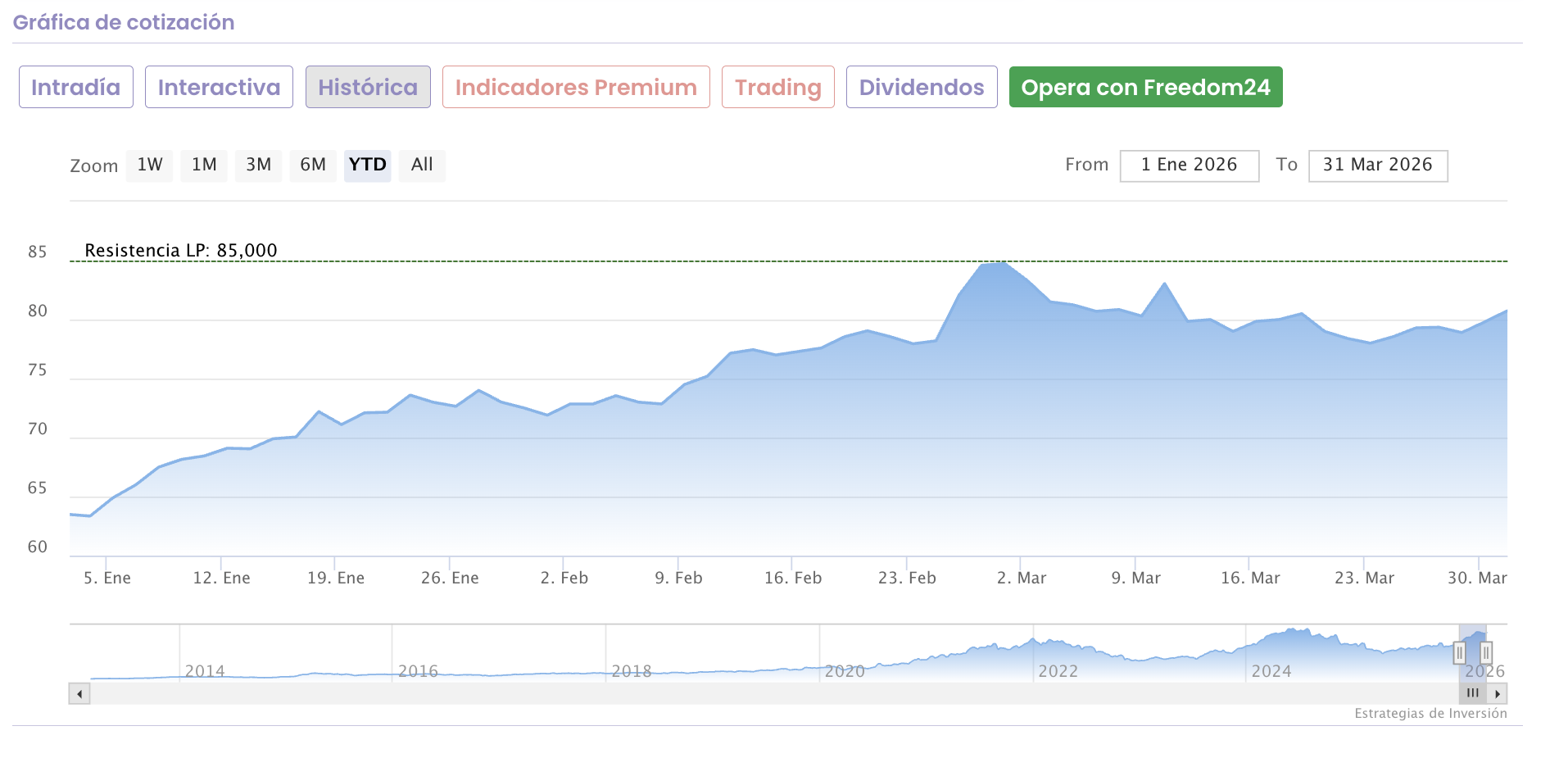Viewport: 1568px width, 767px height.
Task: Go to the Trading tab
Action: (x=777, y=87)
